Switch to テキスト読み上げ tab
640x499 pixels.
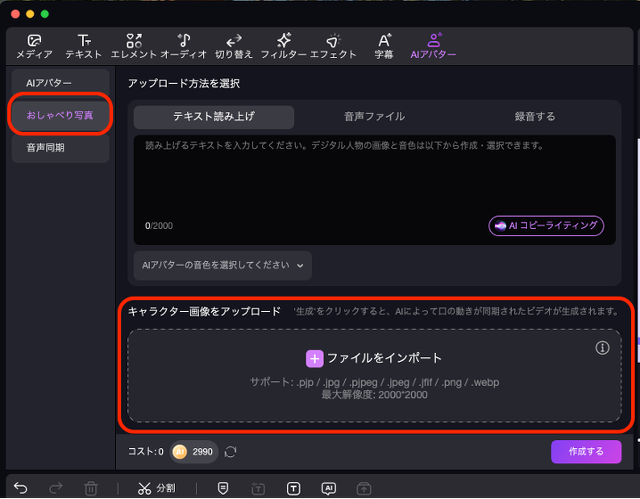pyautogui.click(x=214, y=117)
